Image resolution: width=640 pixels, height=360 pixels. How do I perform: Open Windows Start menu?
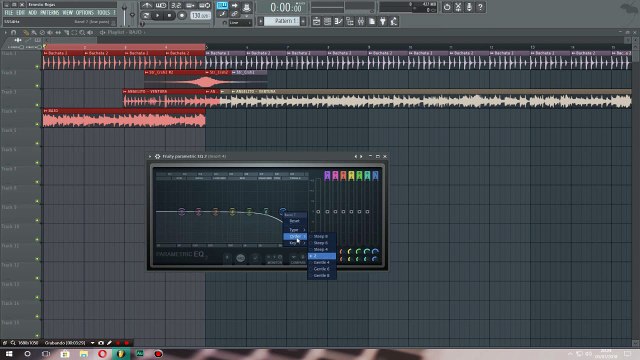coord(9,354)
